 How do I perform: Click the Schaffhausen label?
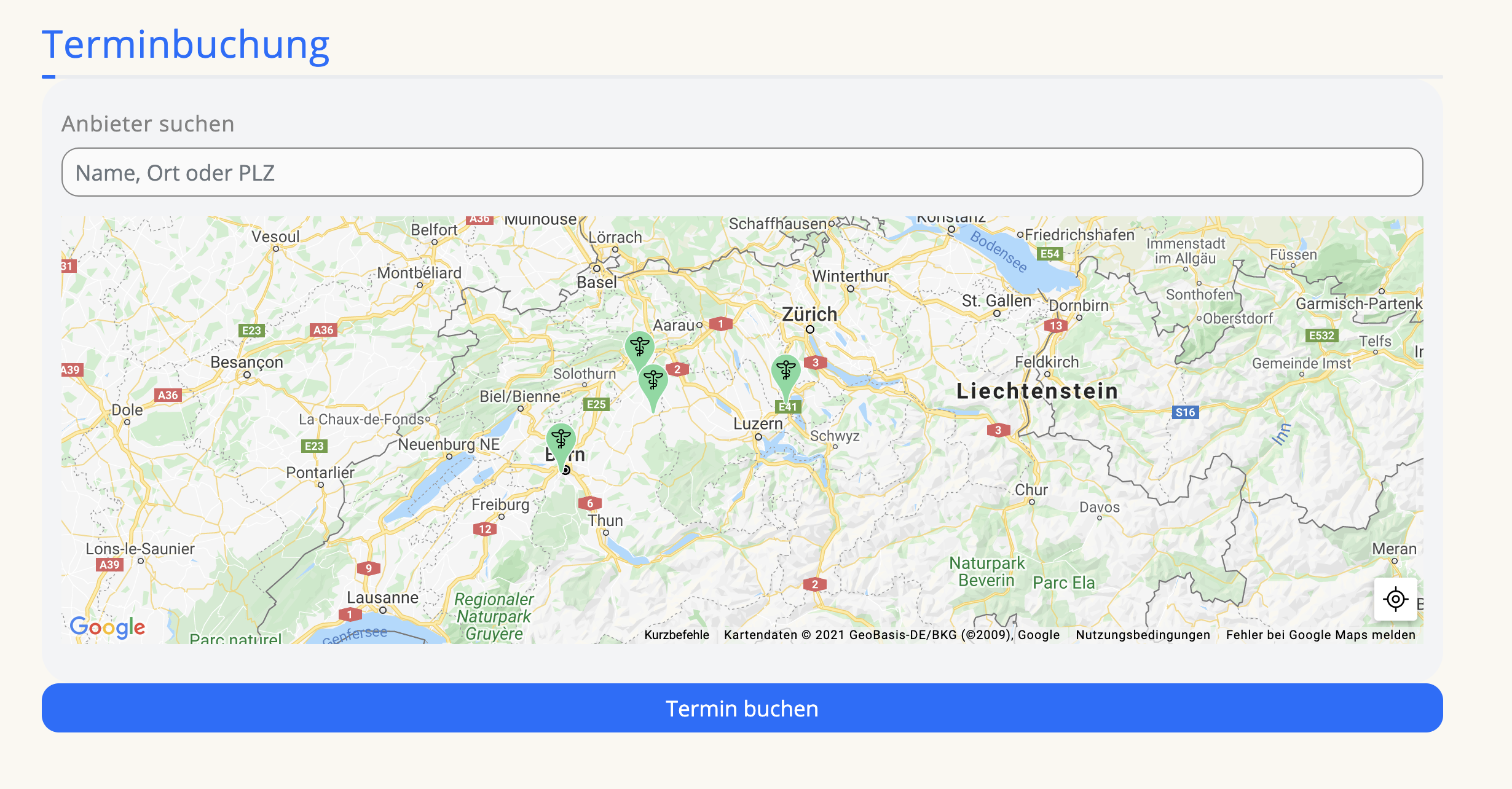[778, 224]
